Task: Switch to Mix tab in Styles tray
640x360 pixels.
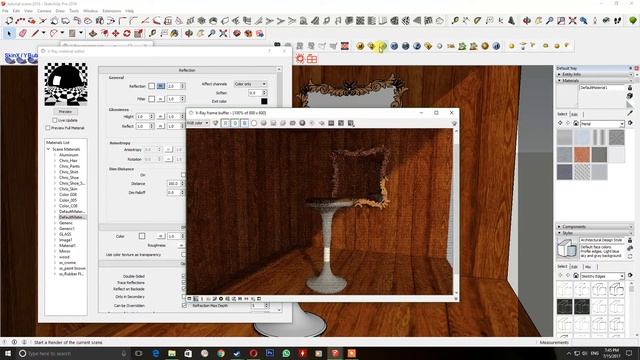Action: click(588, 267)
